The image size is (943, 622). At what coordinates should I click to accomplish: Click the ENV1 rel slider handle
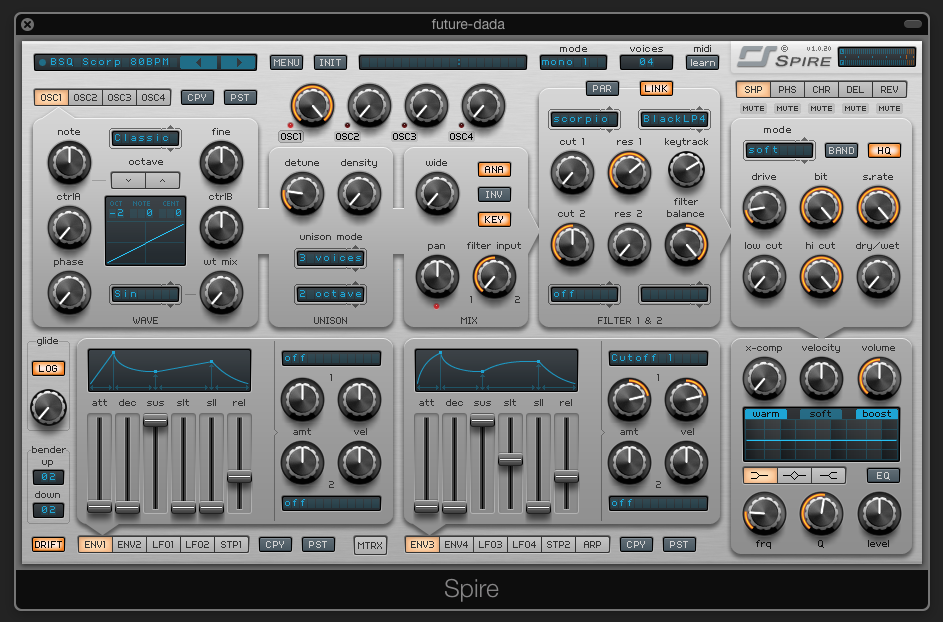(x=239, y=478)
